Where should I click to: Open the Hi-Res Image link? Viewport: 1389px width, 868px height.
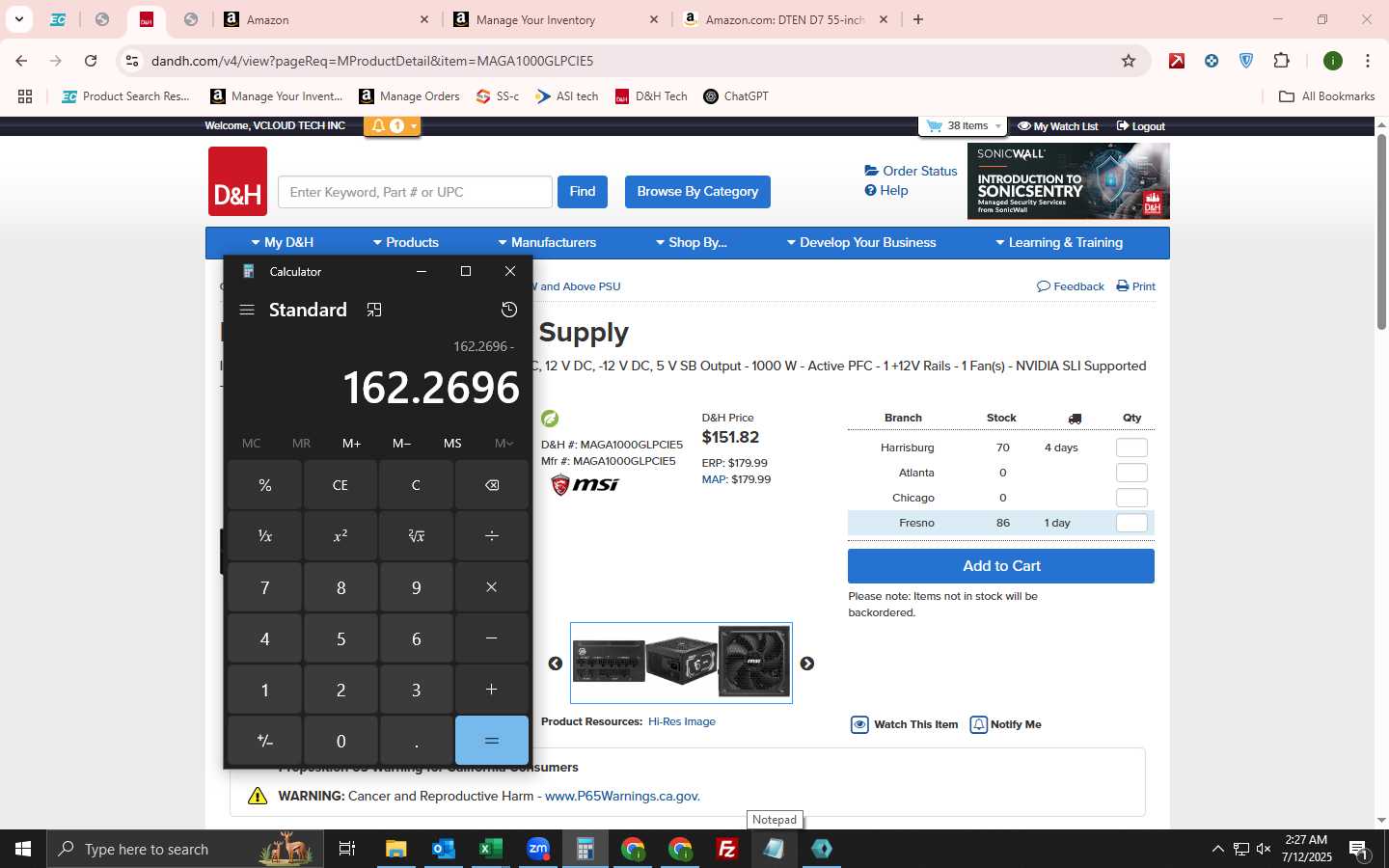tap(682, 721)
